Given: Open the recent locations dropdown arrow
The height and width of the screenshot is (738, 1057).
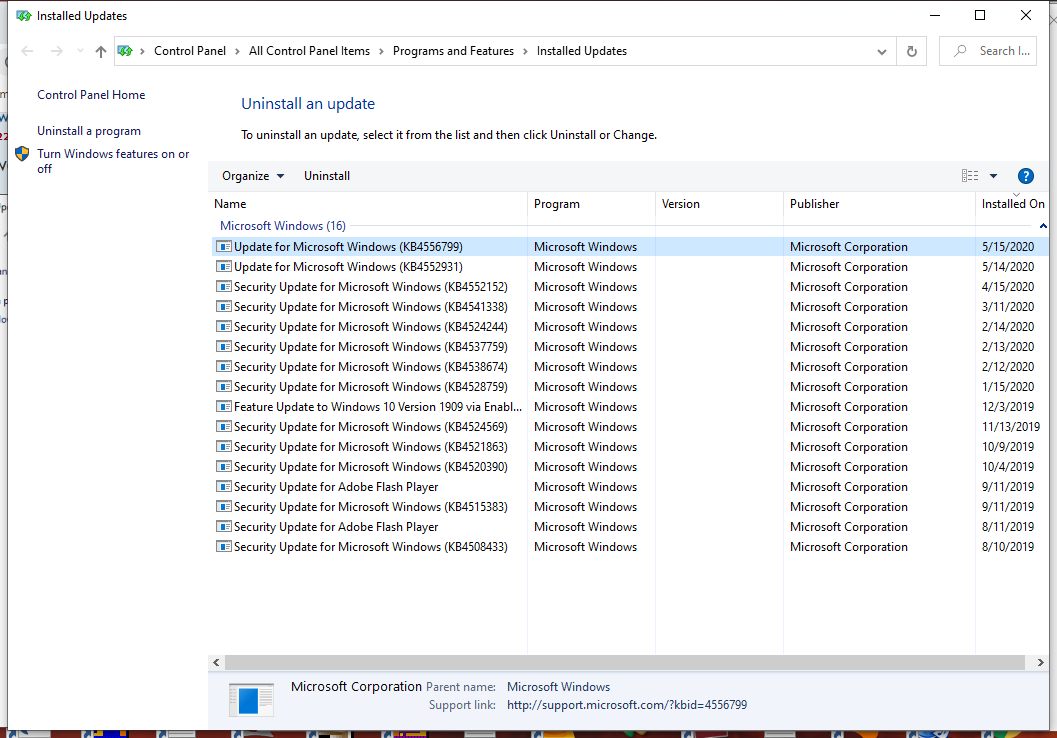Looking at the screenshot, I should 80,51.
